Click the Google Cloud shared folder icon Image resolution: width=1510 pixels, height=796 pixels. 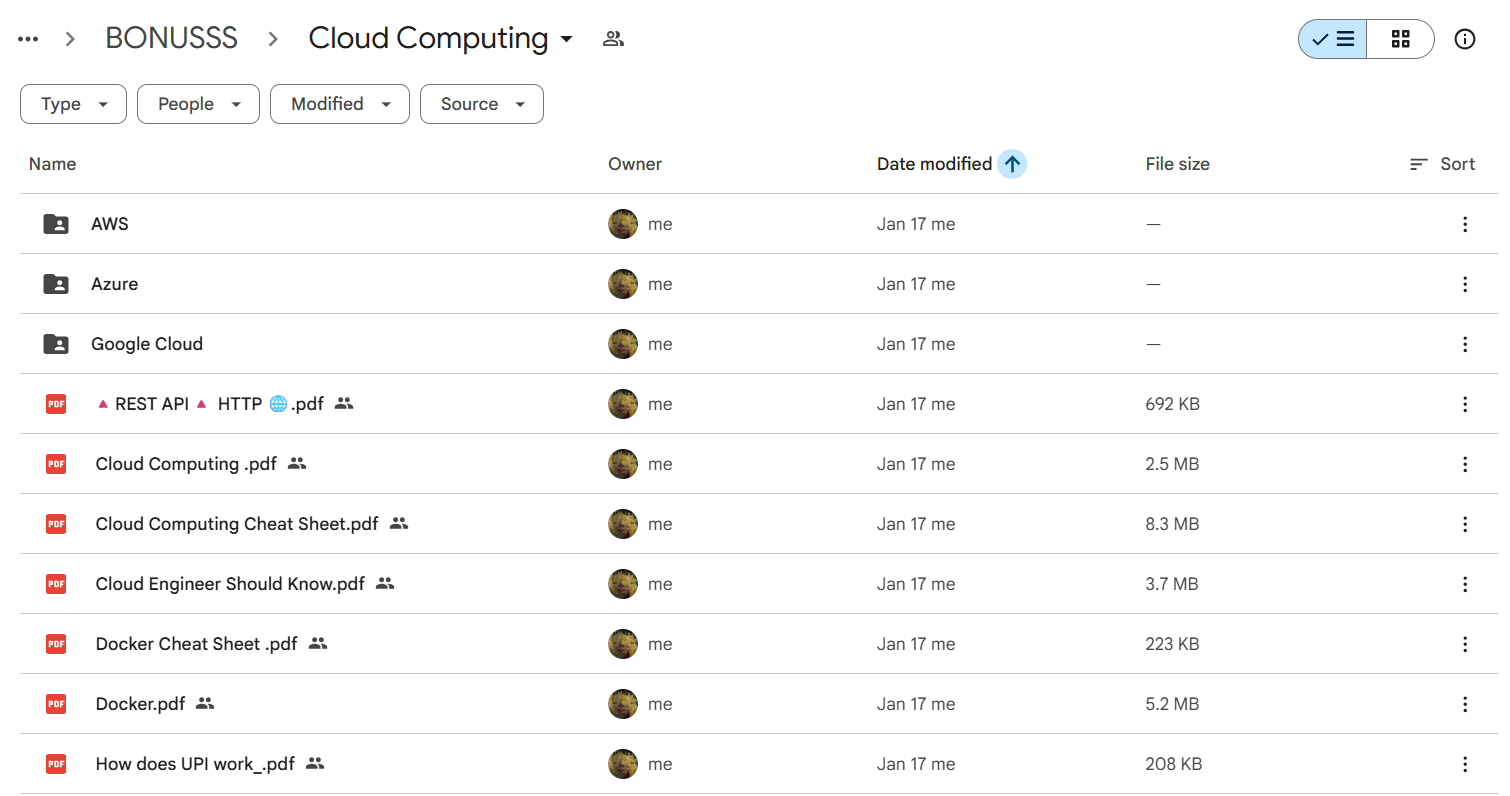click(56, 344)
